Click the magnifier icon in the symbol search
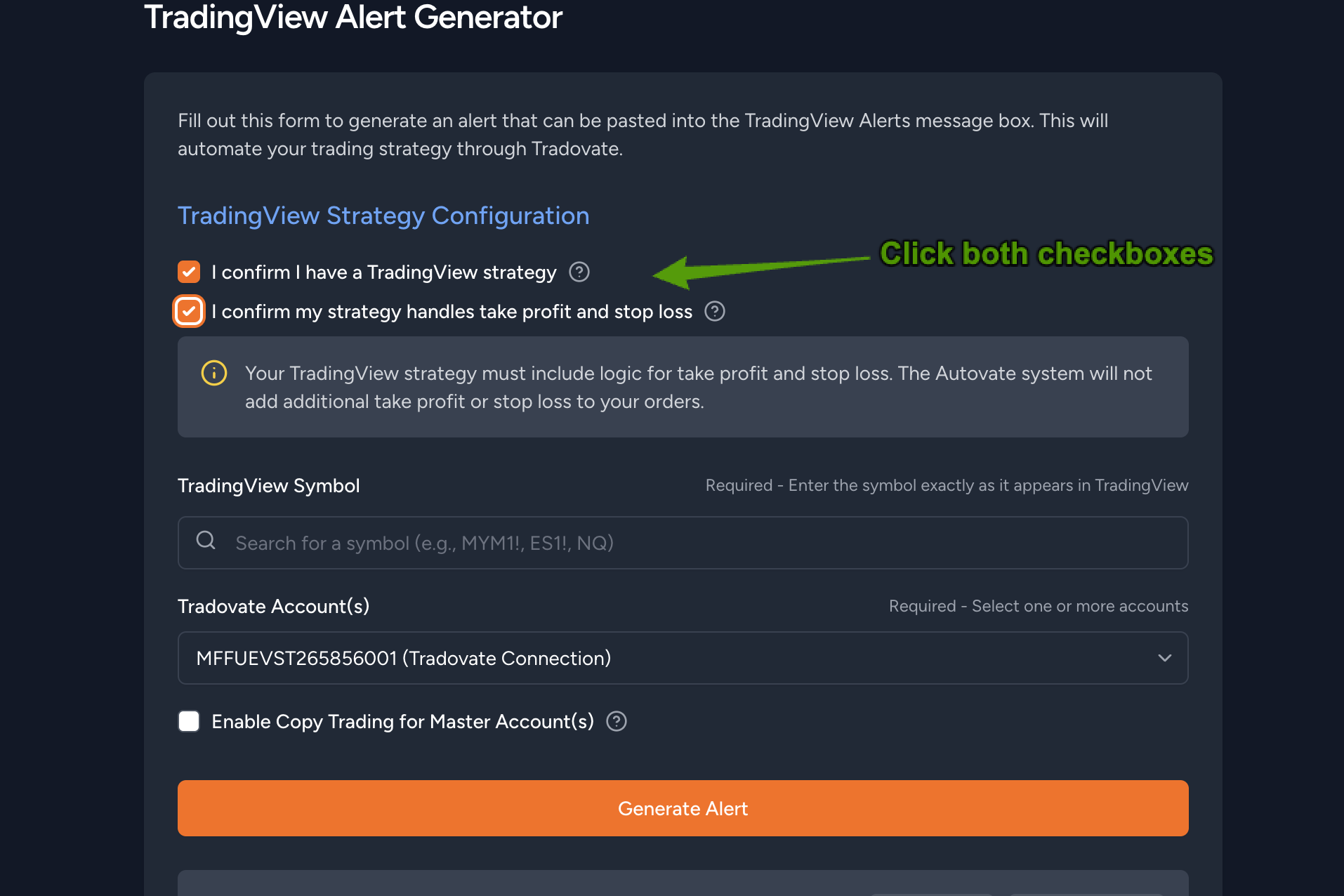This screenshot has height=896, width=1344. (206, 540)
